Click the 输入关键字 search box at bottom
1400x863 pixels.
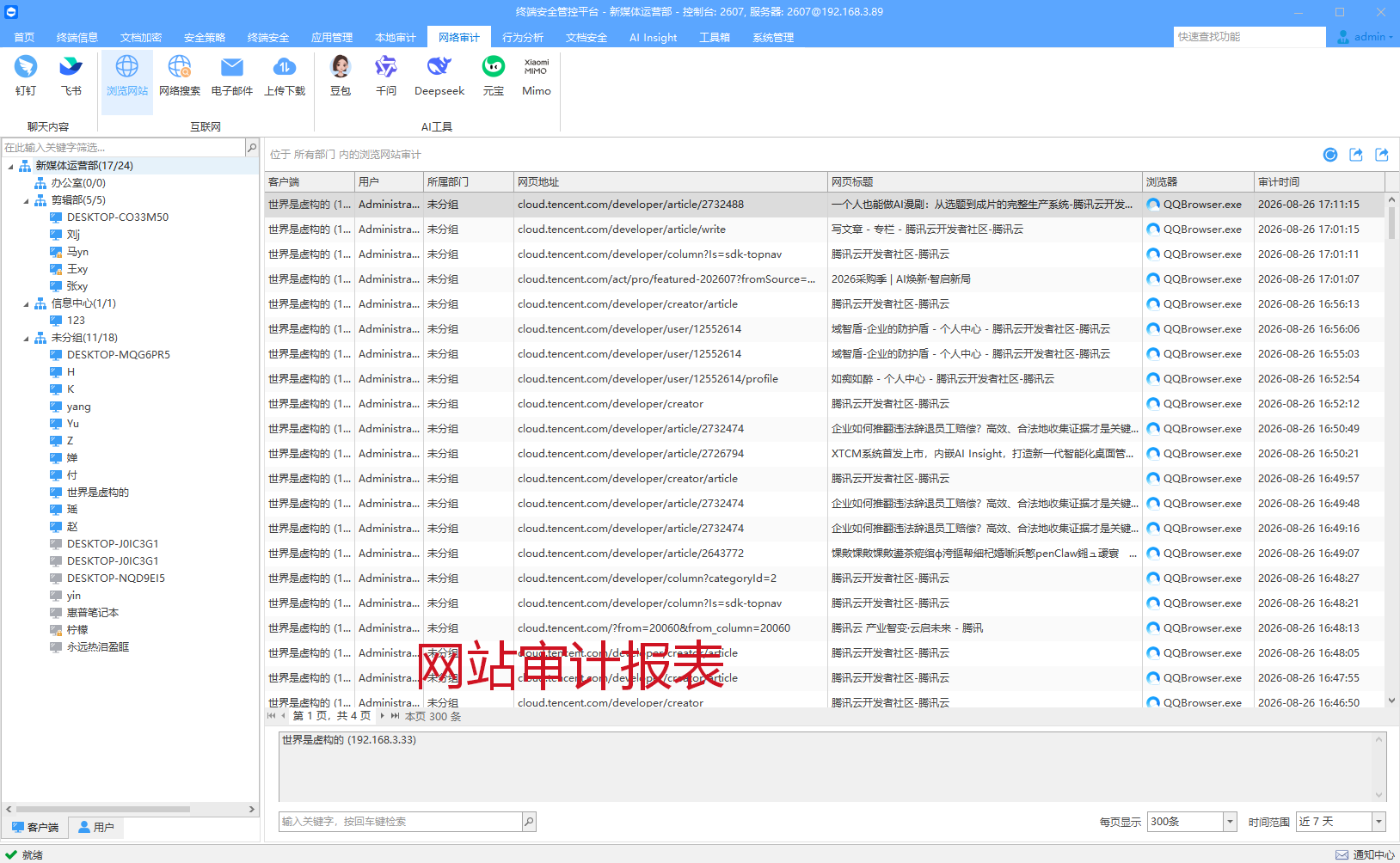point(401,822)
